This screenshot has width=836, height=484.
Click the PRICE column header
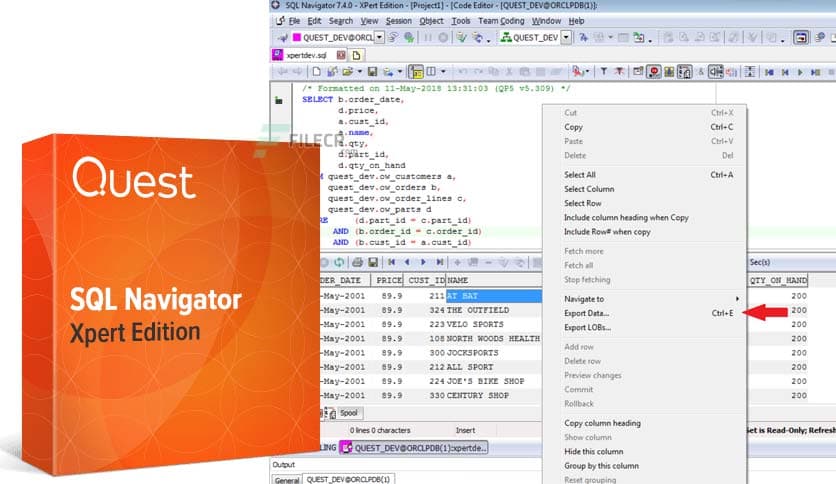(x=388, y=280)
